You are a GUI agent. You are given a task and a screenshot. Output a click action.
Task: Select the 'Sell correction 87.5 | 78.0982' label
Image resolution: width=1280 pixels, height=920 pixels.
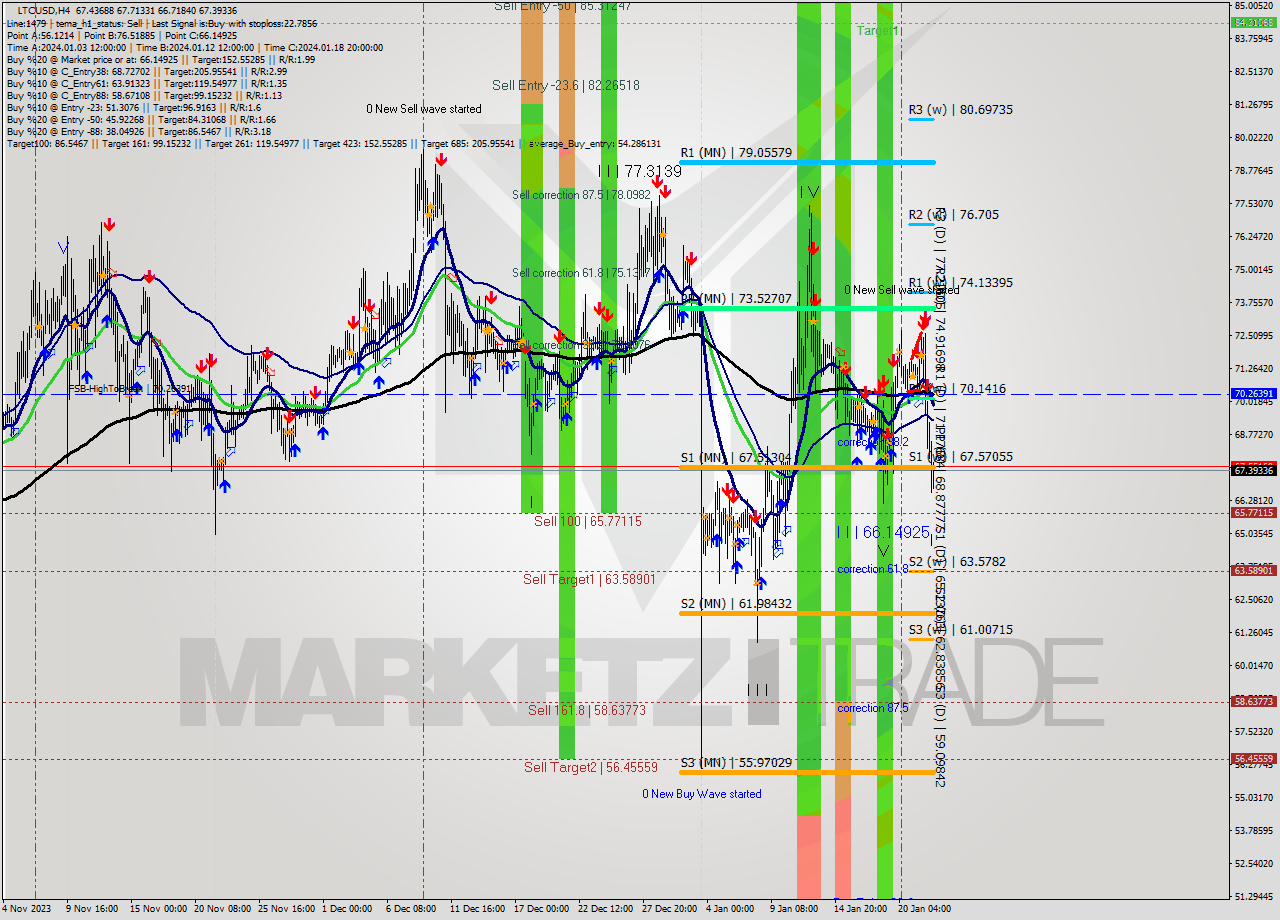(x=581, y=195)
